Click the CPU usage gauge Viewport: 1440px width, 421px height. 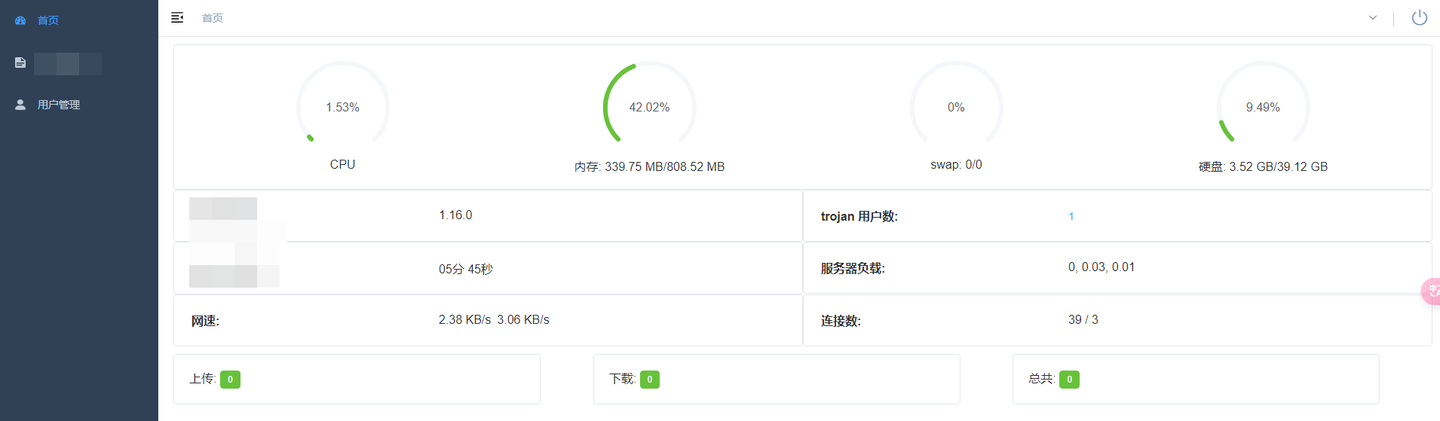click(x=343, y=107)
